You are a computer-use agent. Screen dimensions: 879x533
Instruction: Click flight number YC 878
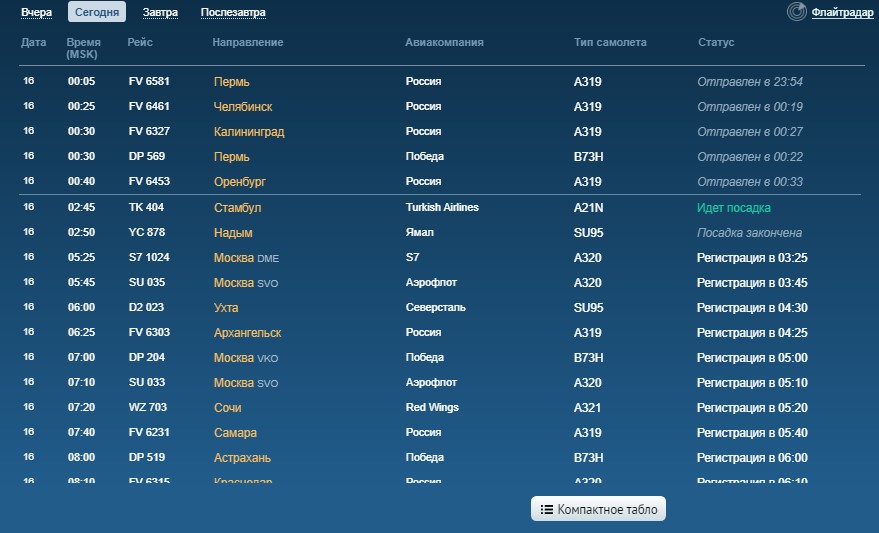tap(147, 232)
